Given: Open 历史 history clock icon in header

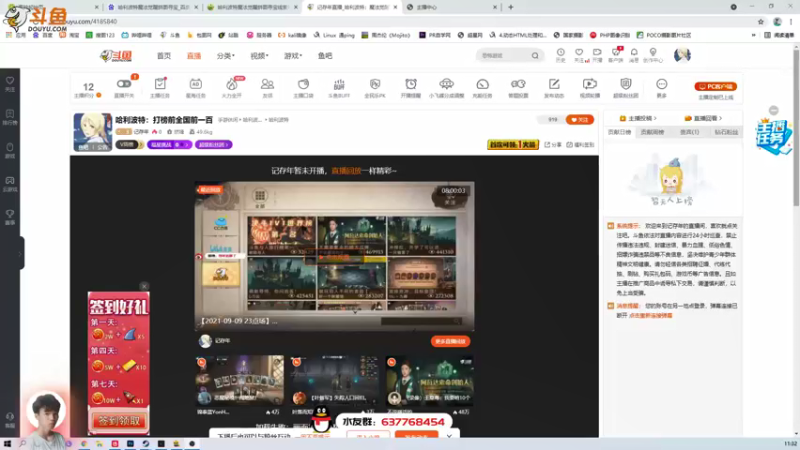Looking at the screenshot, I should coord(561,55).
